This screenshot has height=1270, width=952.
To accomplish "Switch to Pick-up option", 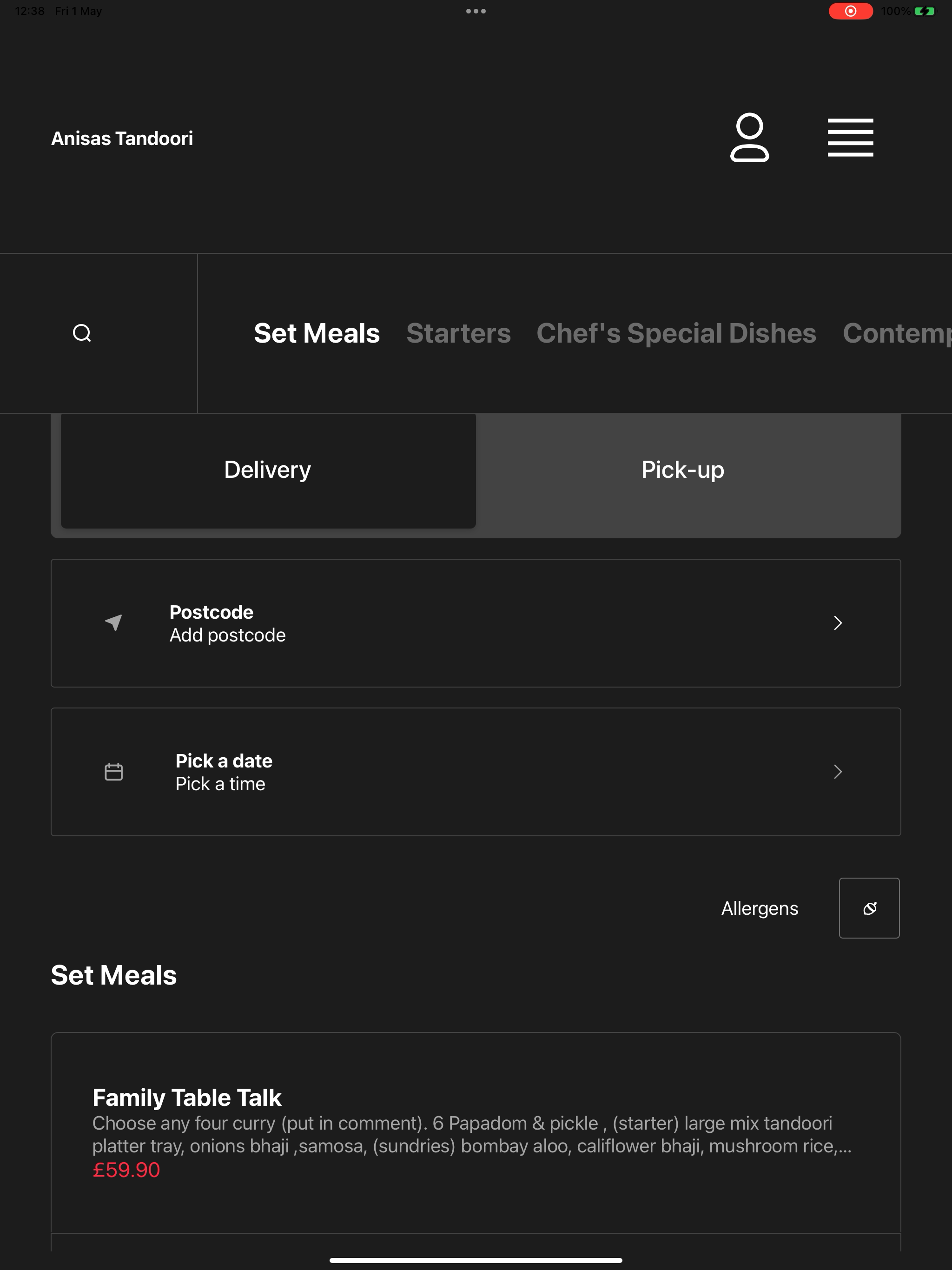I will tap(683, 470).
